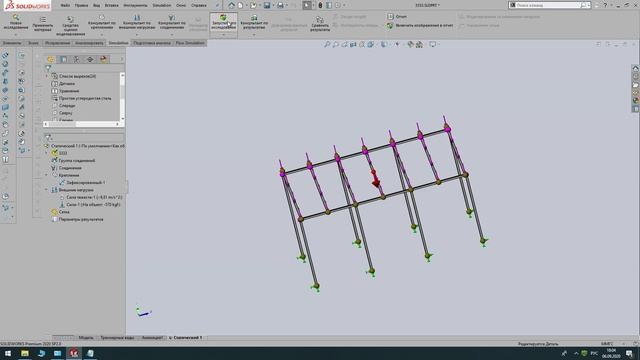640x360 pixels.
Task: Open the Справка menu
Action: click(199, 6)
